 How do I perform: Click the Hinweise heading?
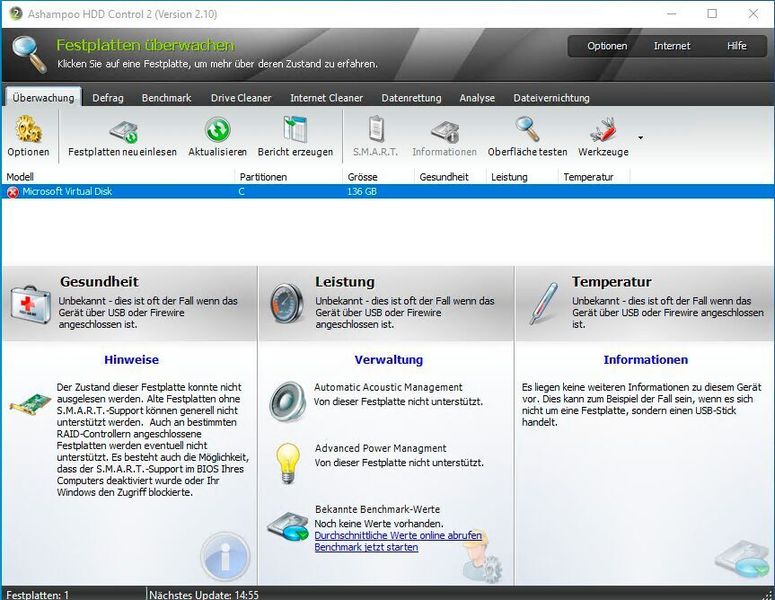pos(131,360)
